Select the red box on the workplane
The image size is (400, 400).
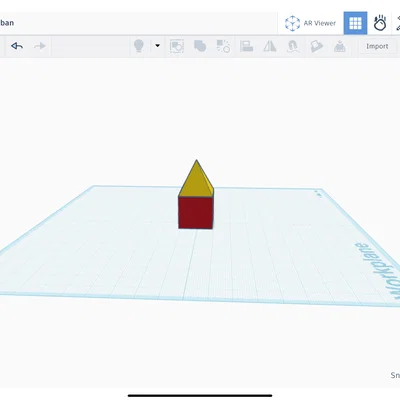click(x=196, y=213)
